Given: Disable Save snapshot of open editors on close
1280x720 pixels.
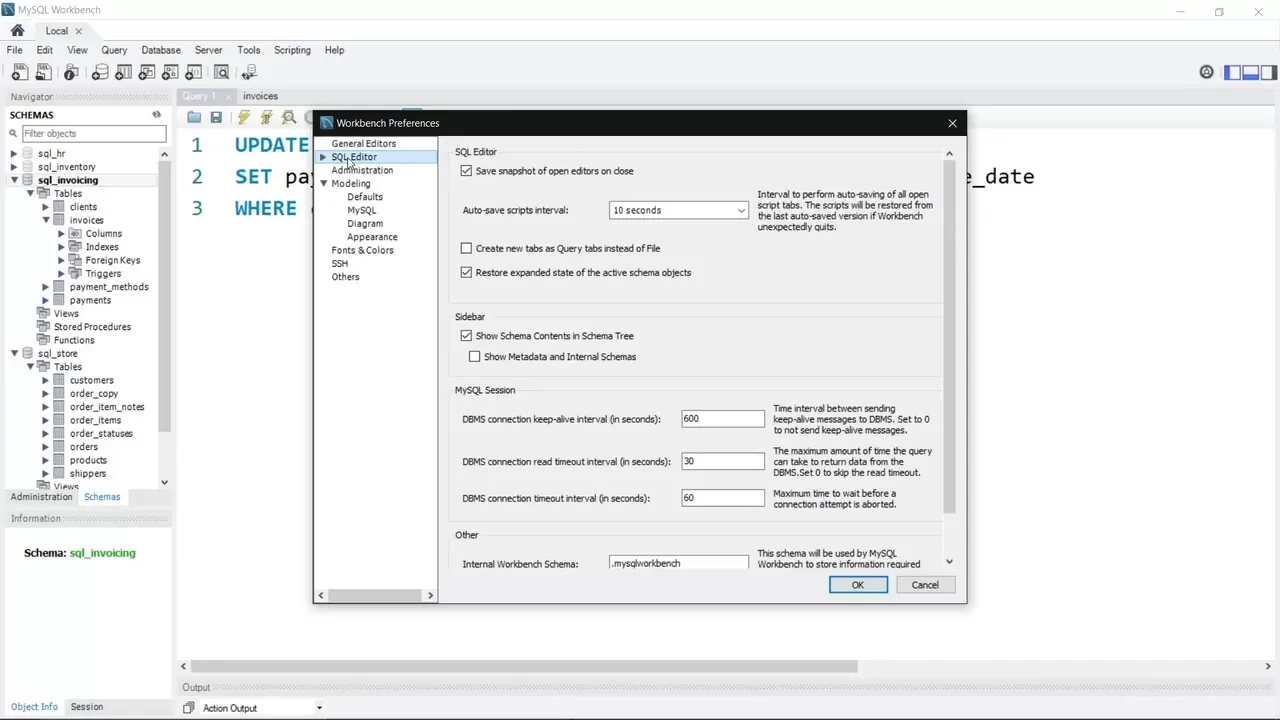Looking at the screenshot, I should [x=466, y=171].
